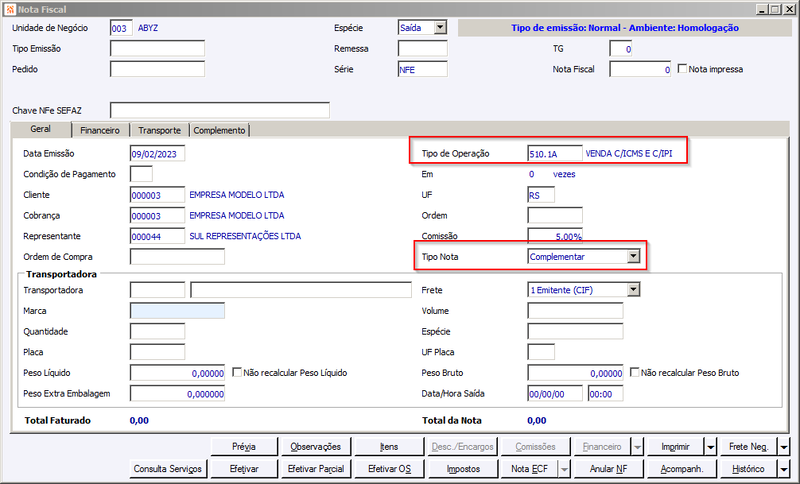
Task: Open the arrow beside Frete Neg. button
Action: coord(784,447)
